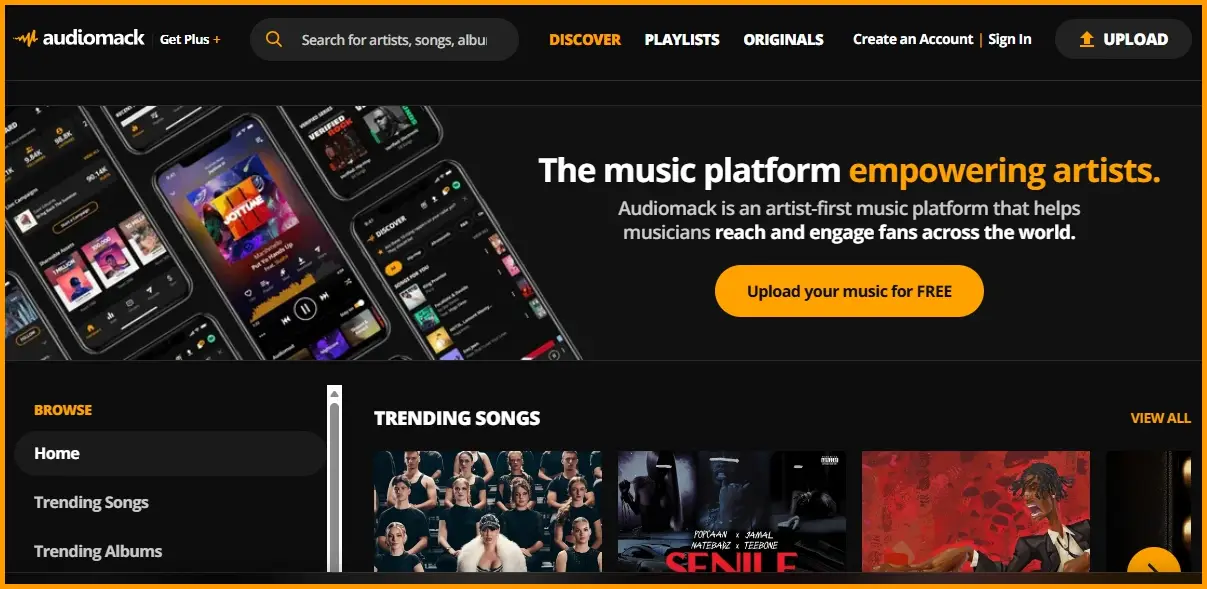
Task: Click View All for trending songs
Action: (1160, 418)
